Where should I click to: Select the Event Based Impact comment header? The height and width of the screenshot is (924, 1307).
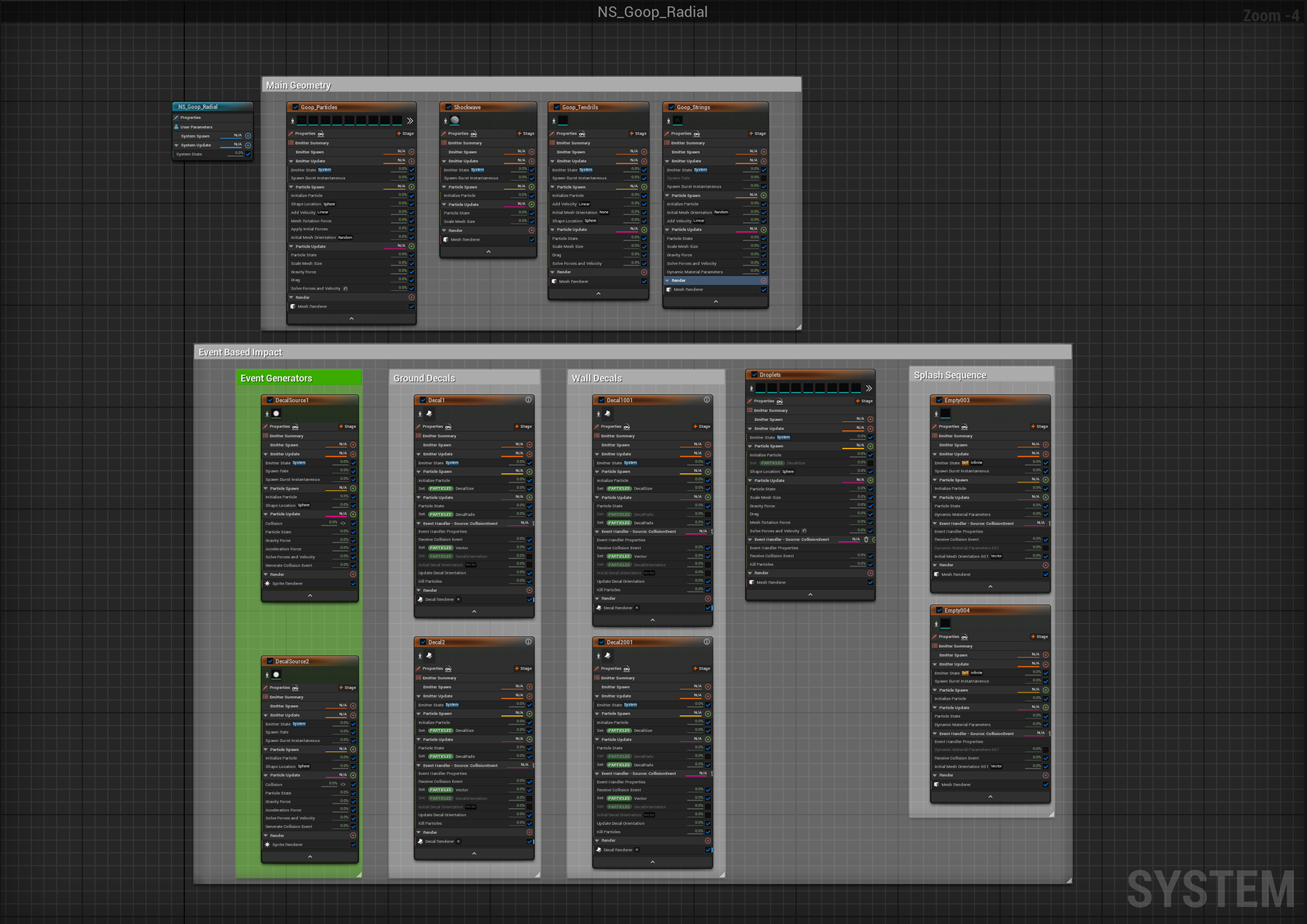[633, 352]
